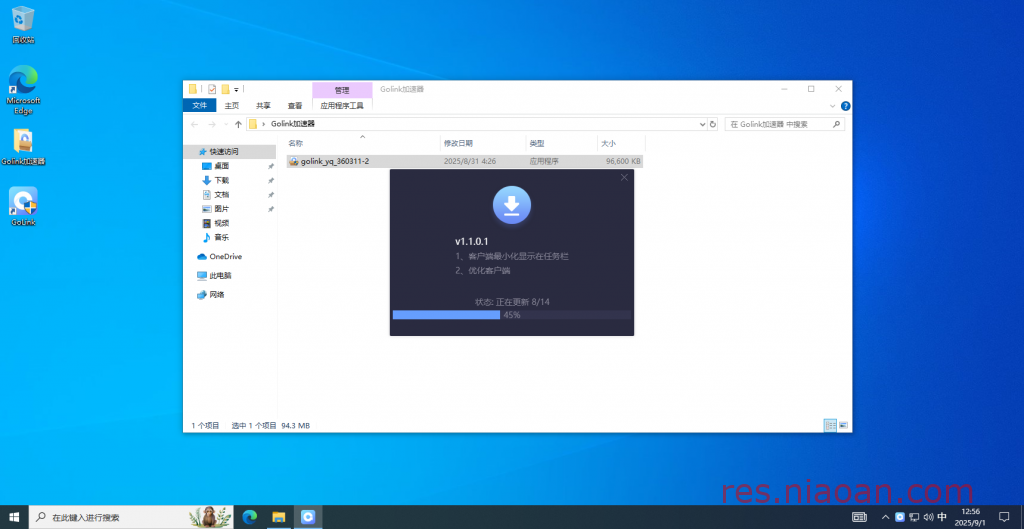
Task: Open the 文件 ribbon tab
Action: 200,105
